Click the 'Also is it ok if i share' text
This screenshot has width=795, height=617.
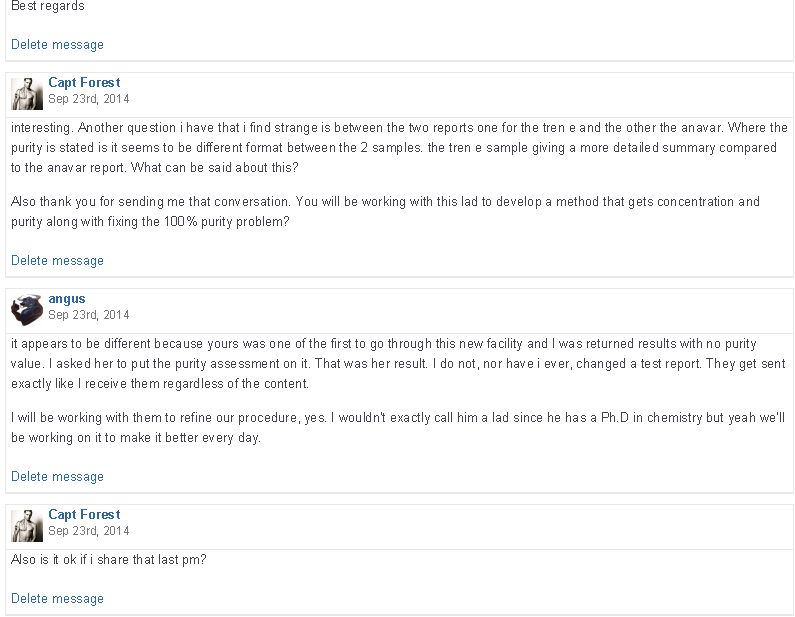(x=109, y=559)
